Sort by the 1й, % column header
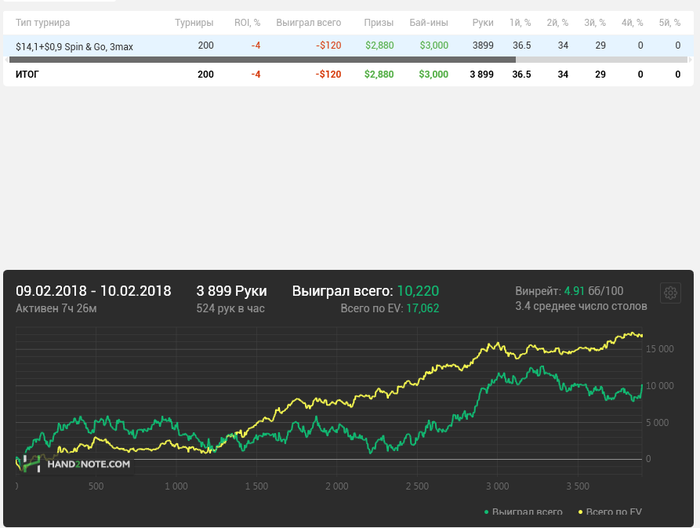This screenshot has height=528, width=700. pos(520,23)
